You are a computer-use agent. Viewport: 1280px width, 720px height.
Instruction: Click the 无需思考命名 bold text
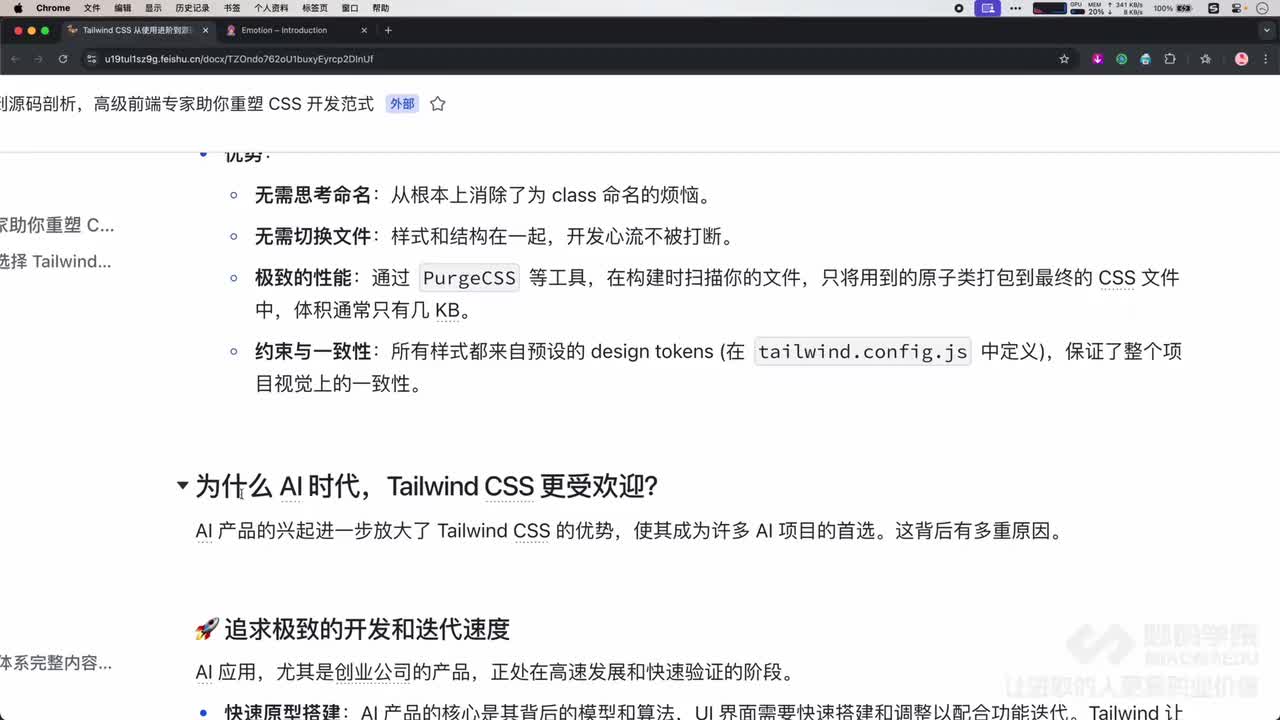click(313, 195)
